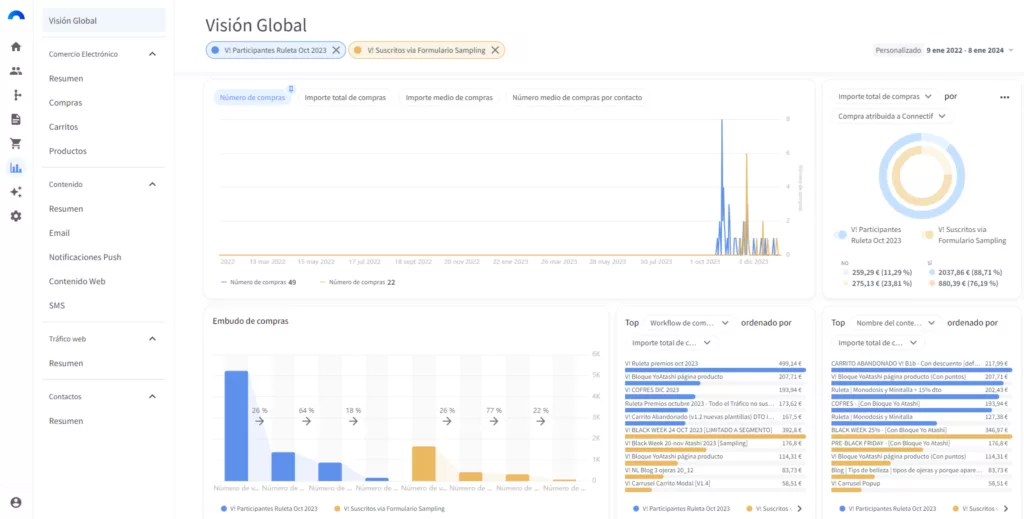Click the 77 % funnel arrow
Screen dimensions: 1024x519
[x=494, y=421]
